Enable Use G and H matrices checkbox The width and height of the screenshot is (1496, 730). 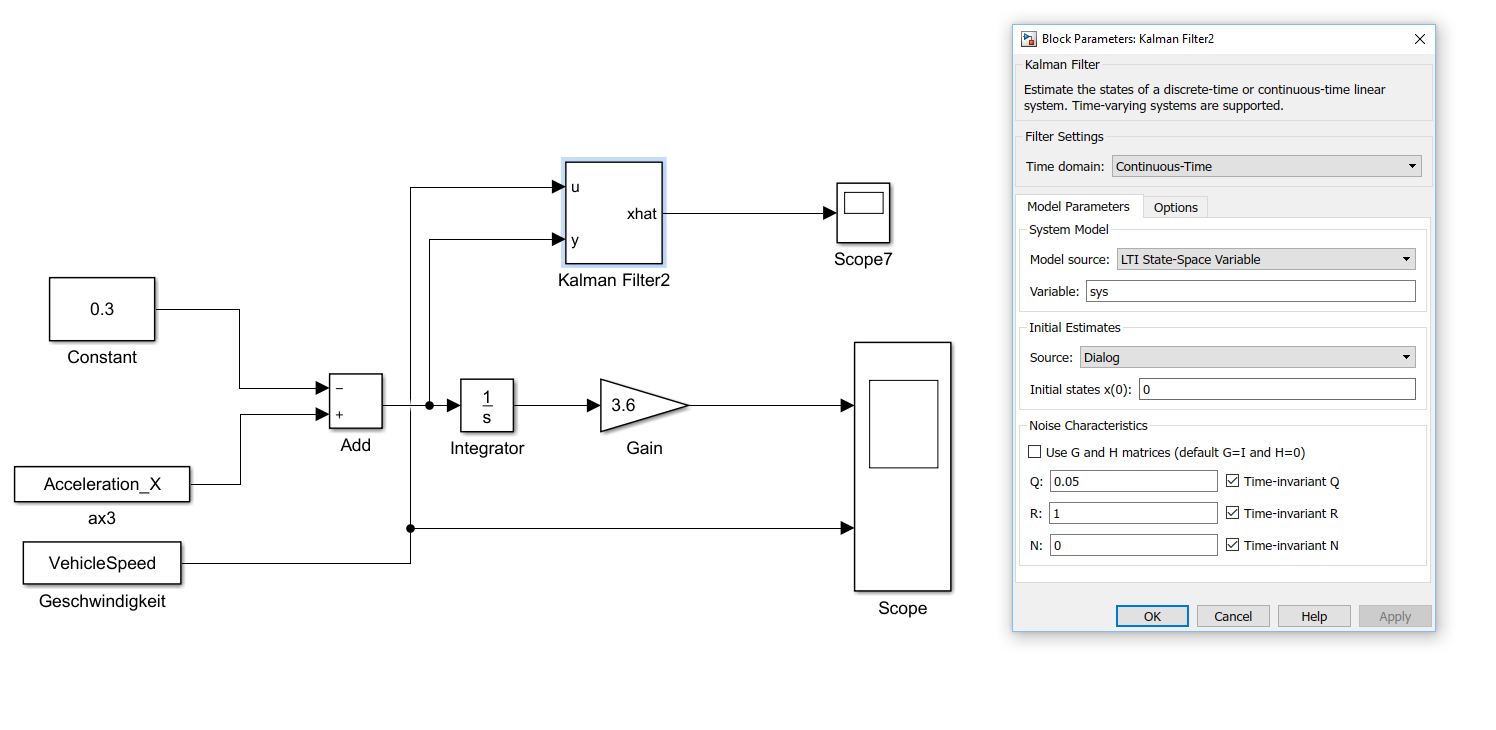pyautogui.click(x=1035, y=453)
